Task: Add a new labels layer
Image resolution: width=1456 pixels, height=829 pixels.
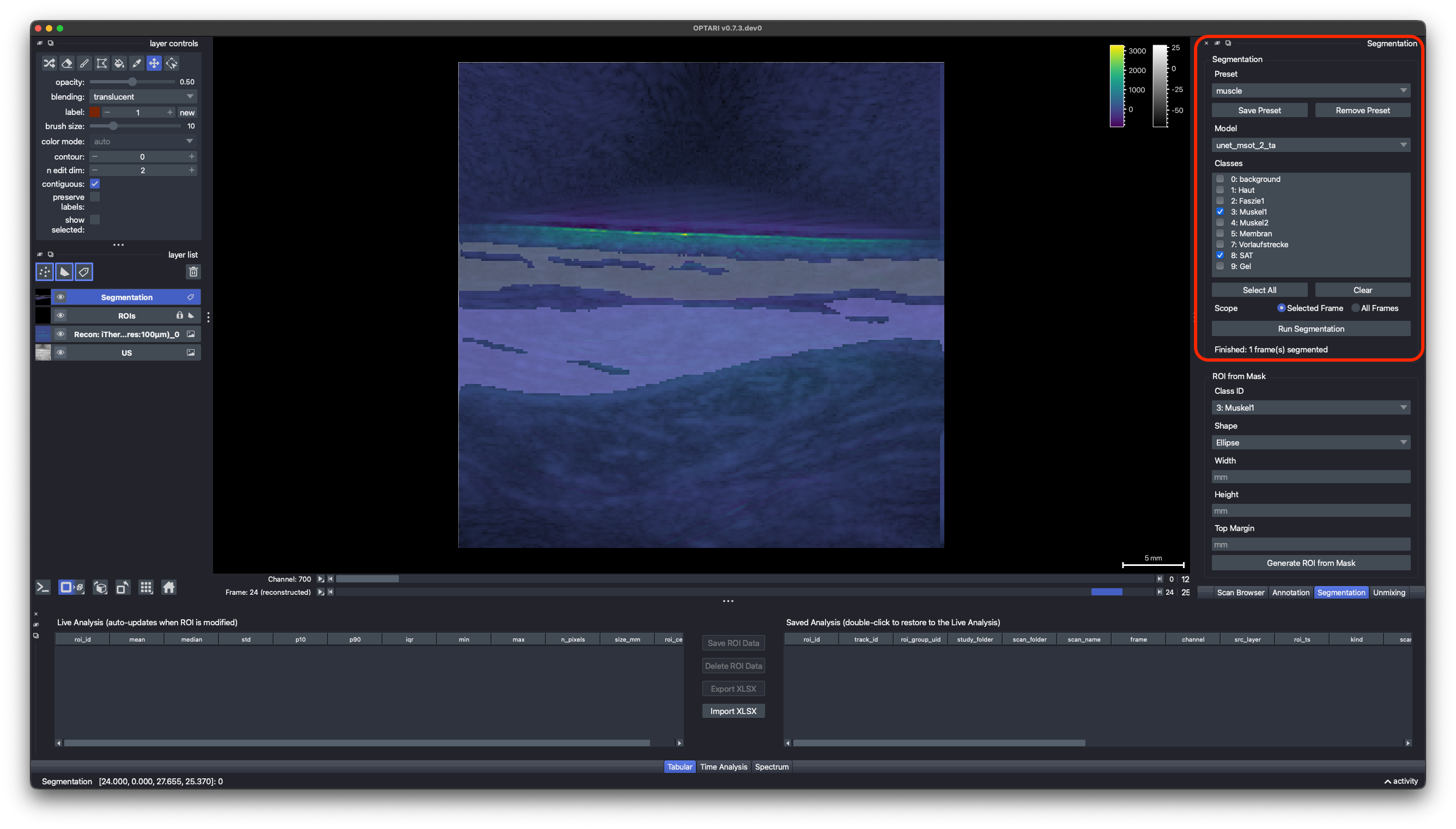Action: point(84,272)
